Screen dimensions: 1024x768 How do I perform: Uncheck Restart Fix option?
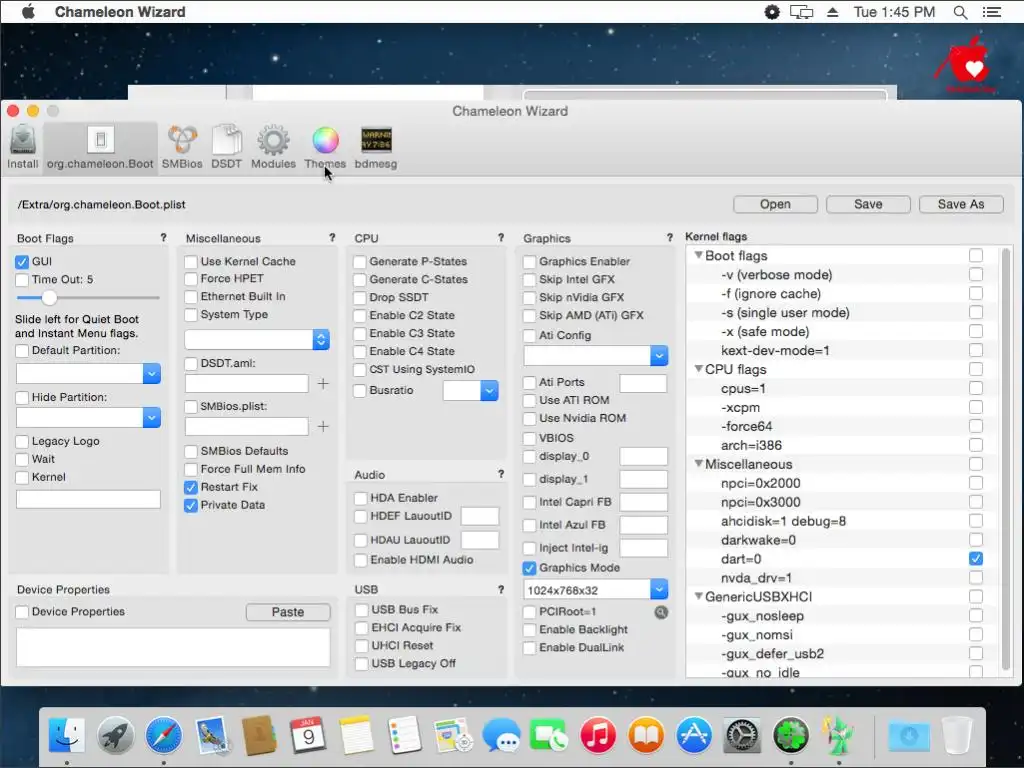[x=191, y=487]
